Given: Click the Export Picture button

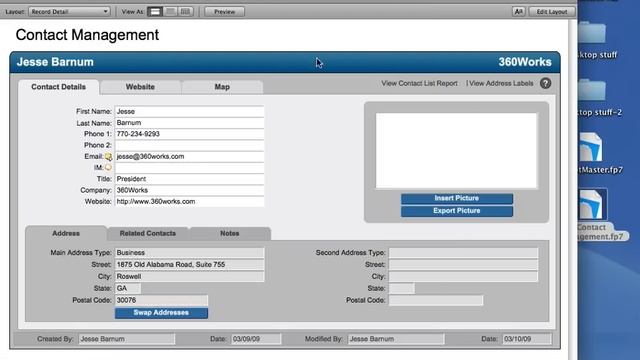Looking at the screenshot, I should point(457,211).
